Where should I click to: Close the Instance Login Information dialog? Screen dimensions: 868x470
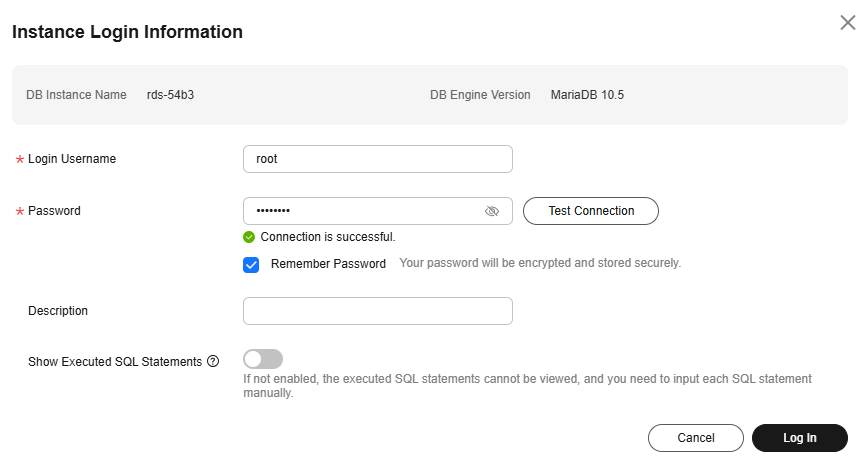pyautogui.click(x=848, y=23)
